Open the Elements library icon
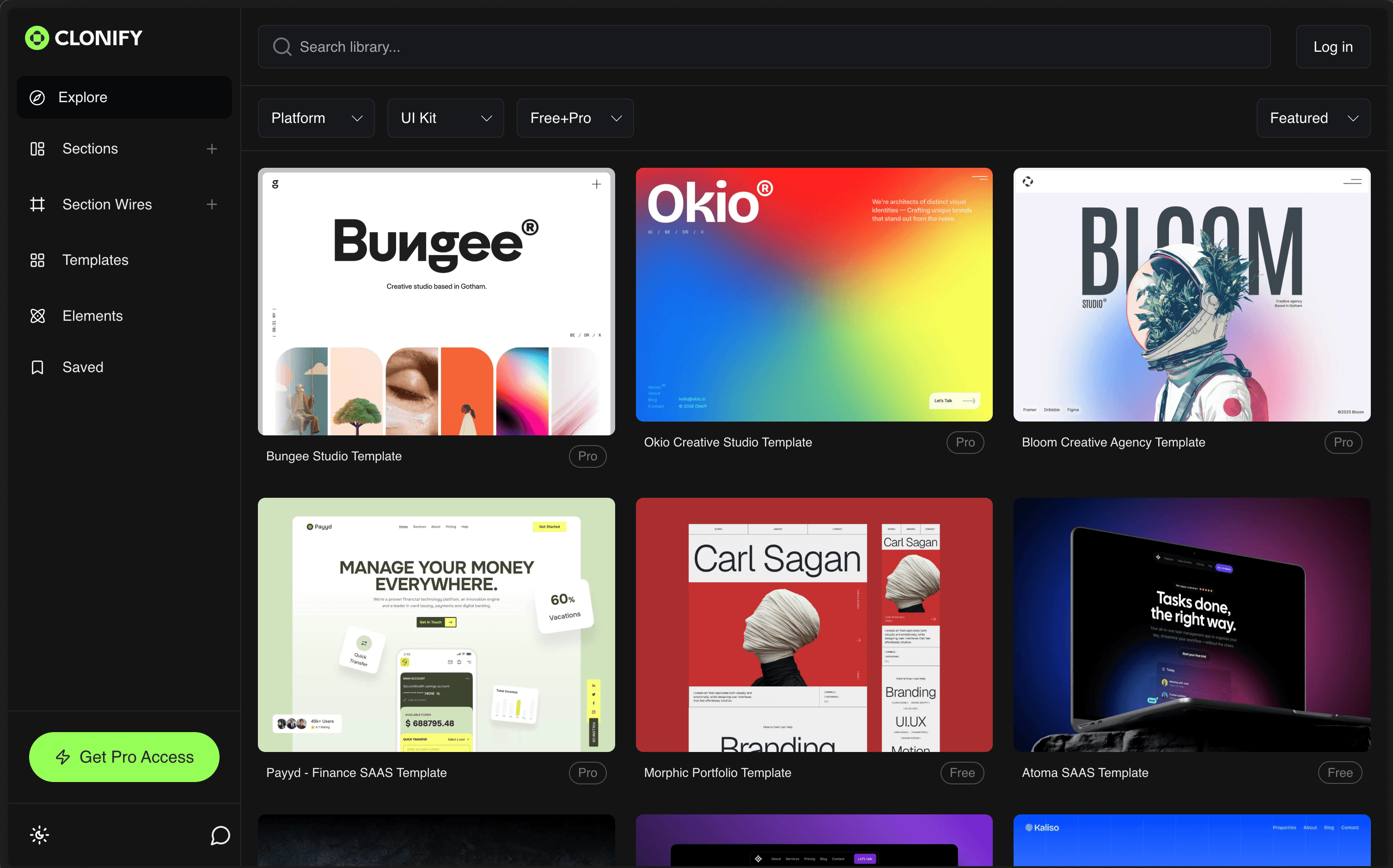The image size is (1393, 868). pos(37,316)
